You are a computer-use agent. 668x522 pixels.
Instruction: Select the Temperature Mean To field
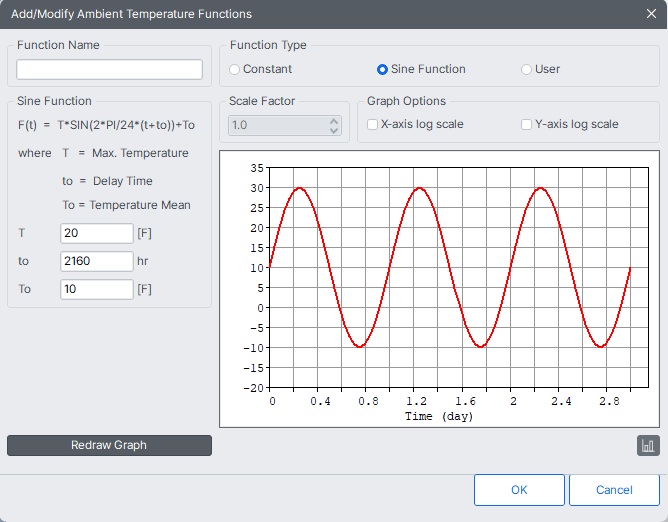click(96, 289)
